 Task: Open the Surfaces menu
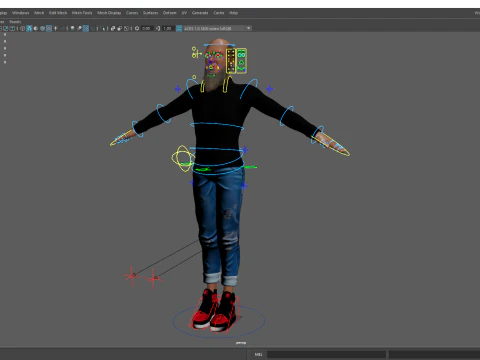[x=150, y=13]
